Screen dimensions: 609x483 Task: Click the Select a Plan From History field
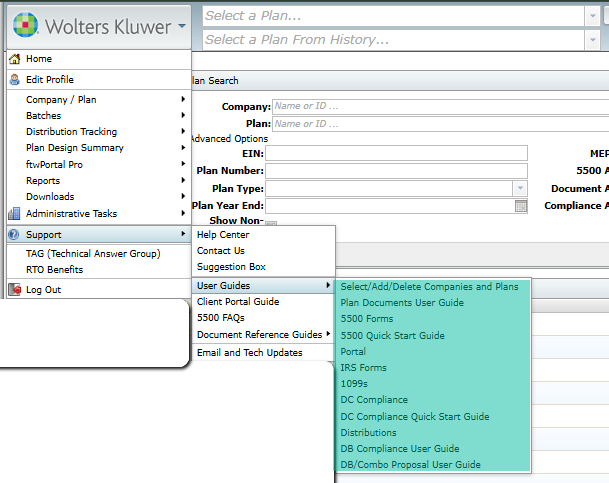(x=393, y=40)
